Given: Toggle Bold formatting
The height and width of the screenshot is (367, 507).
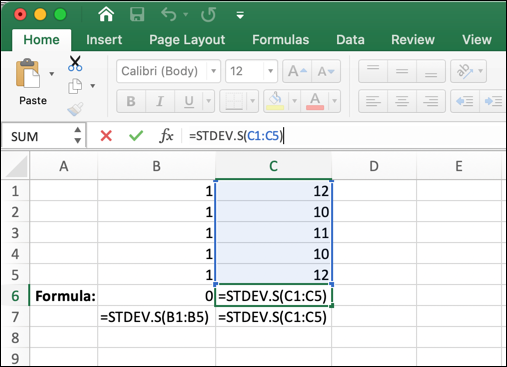Looking at the screenshot, I should (131, 101).
